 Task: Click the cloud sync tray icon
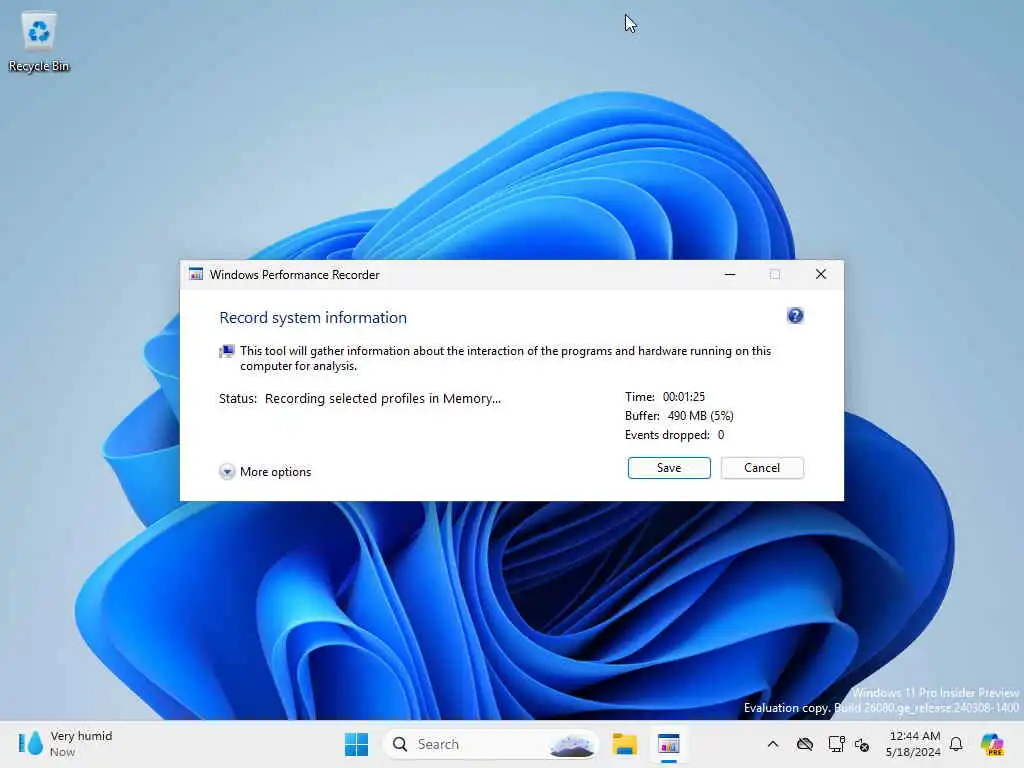[805, 744]
